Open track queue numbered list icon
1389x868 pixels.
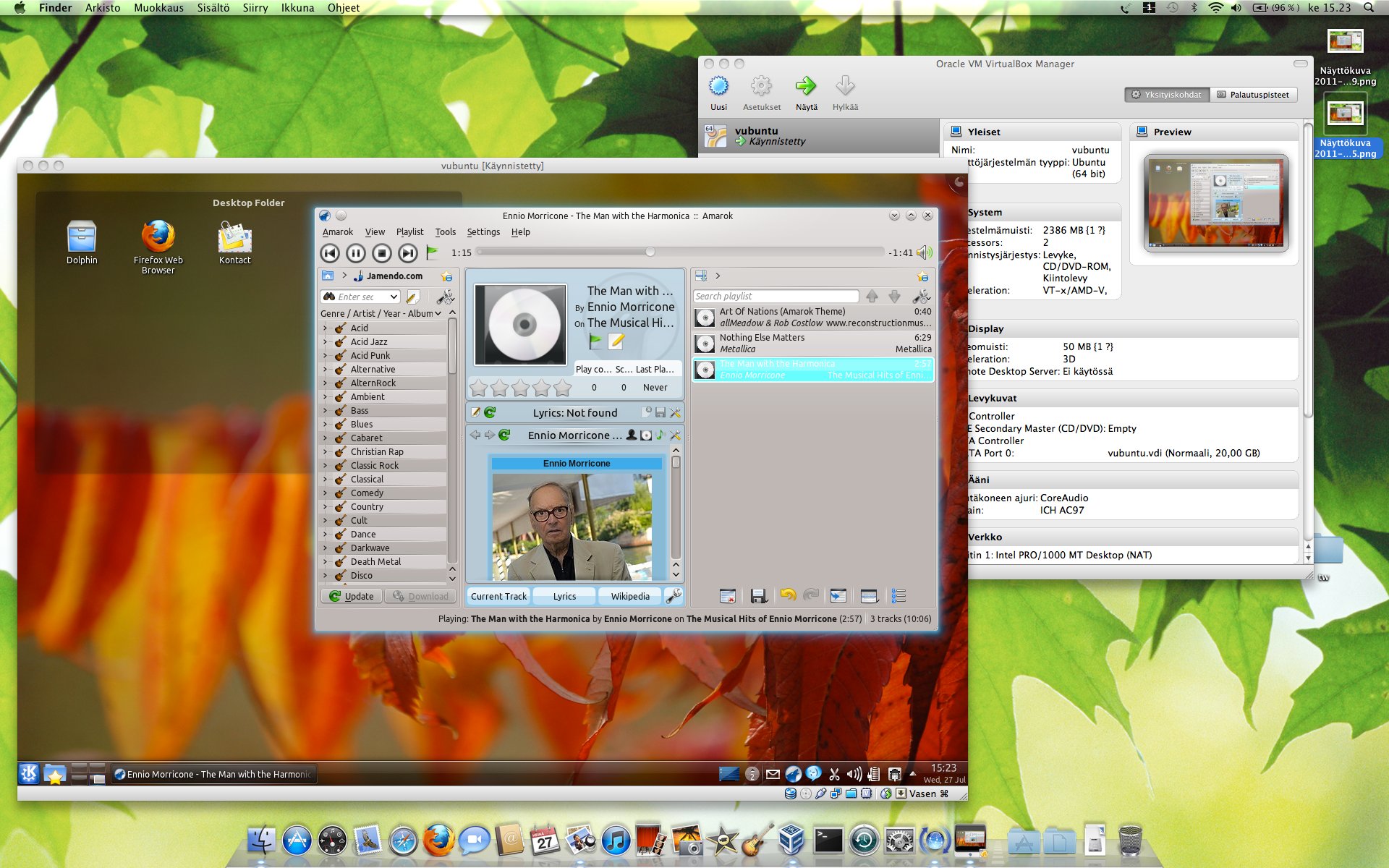pos(899,596)
